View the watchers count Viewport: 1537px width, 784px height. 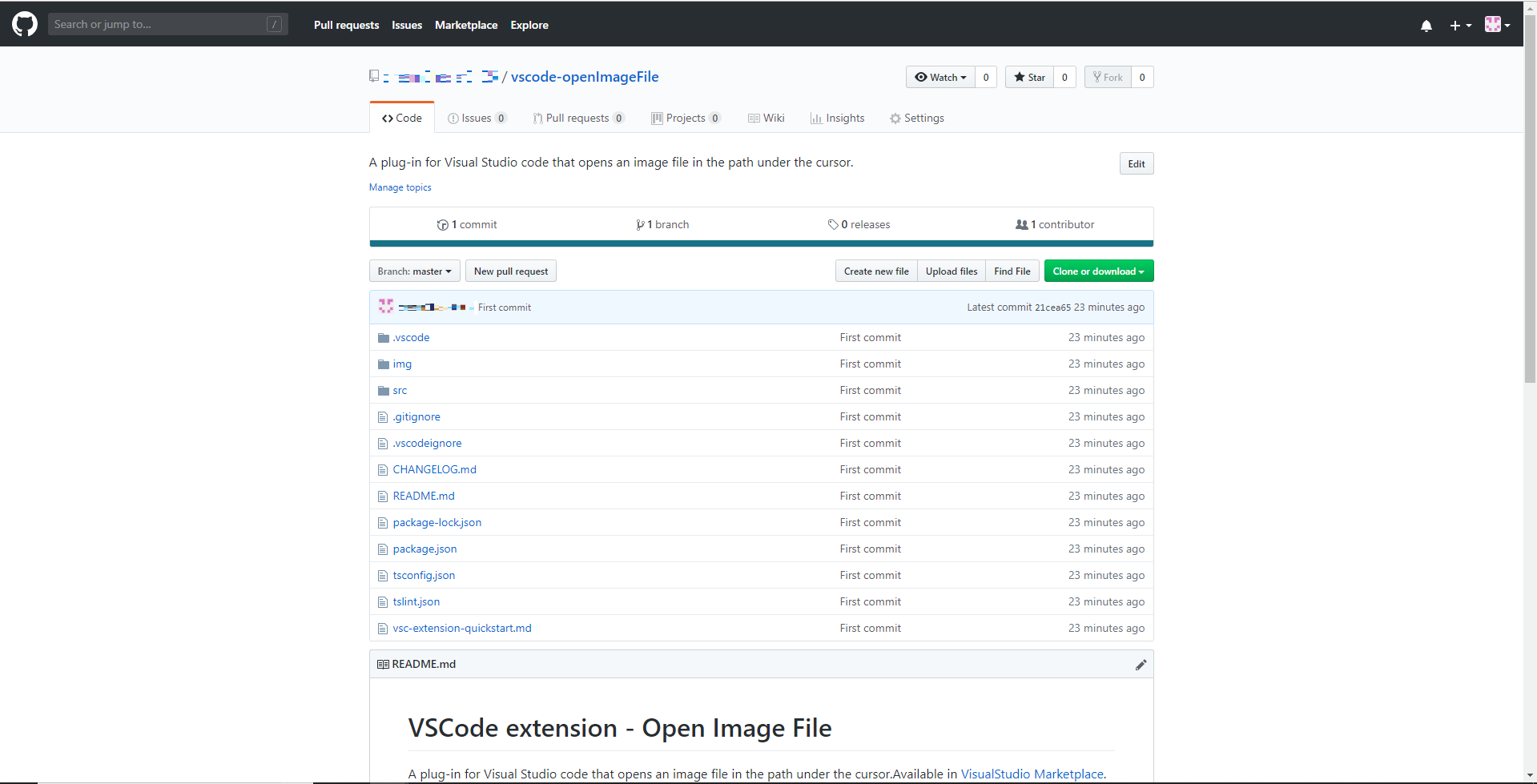point(986,77)
